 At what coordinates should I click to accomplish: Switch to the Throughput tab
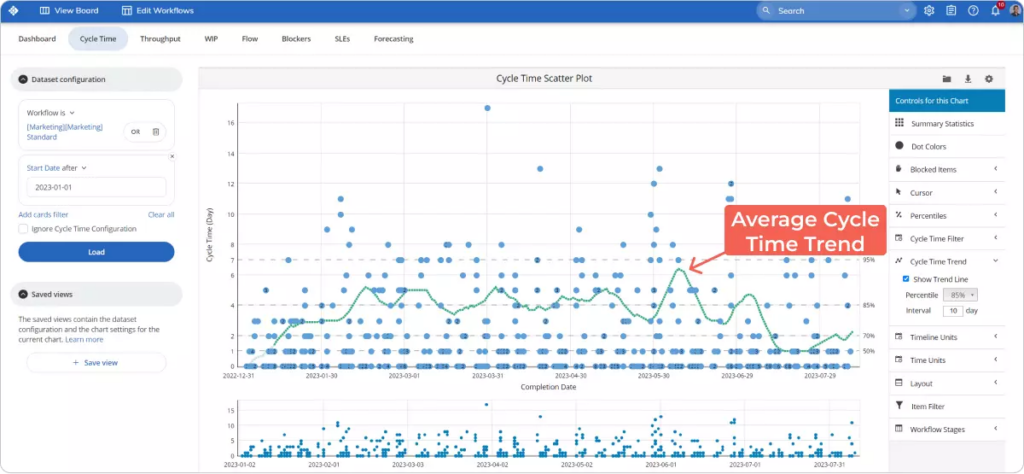point(160,39)
